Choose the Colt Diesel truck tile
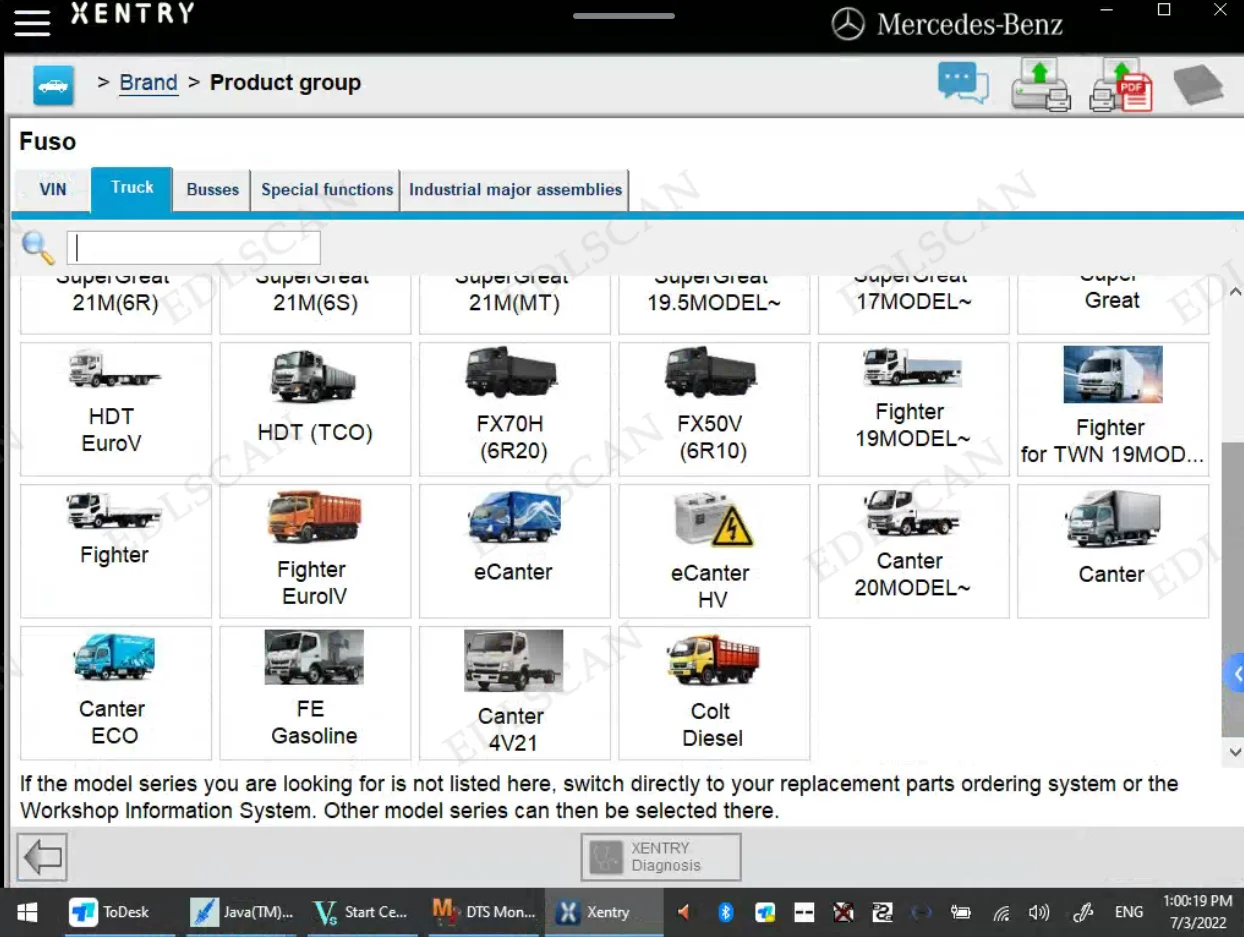This screenshot has width=1244, height=937. point(714,693)
